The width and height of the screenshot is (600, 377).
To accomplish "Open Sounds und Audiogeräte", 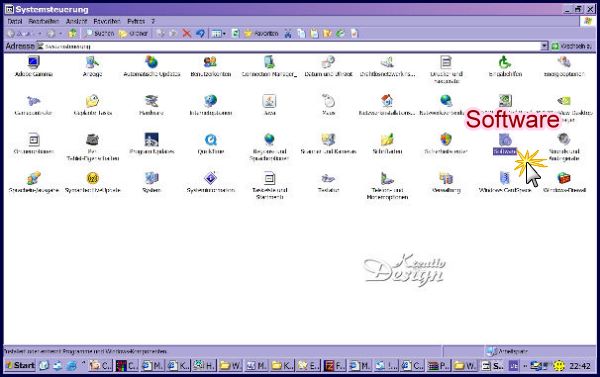I will coord(564,147).
